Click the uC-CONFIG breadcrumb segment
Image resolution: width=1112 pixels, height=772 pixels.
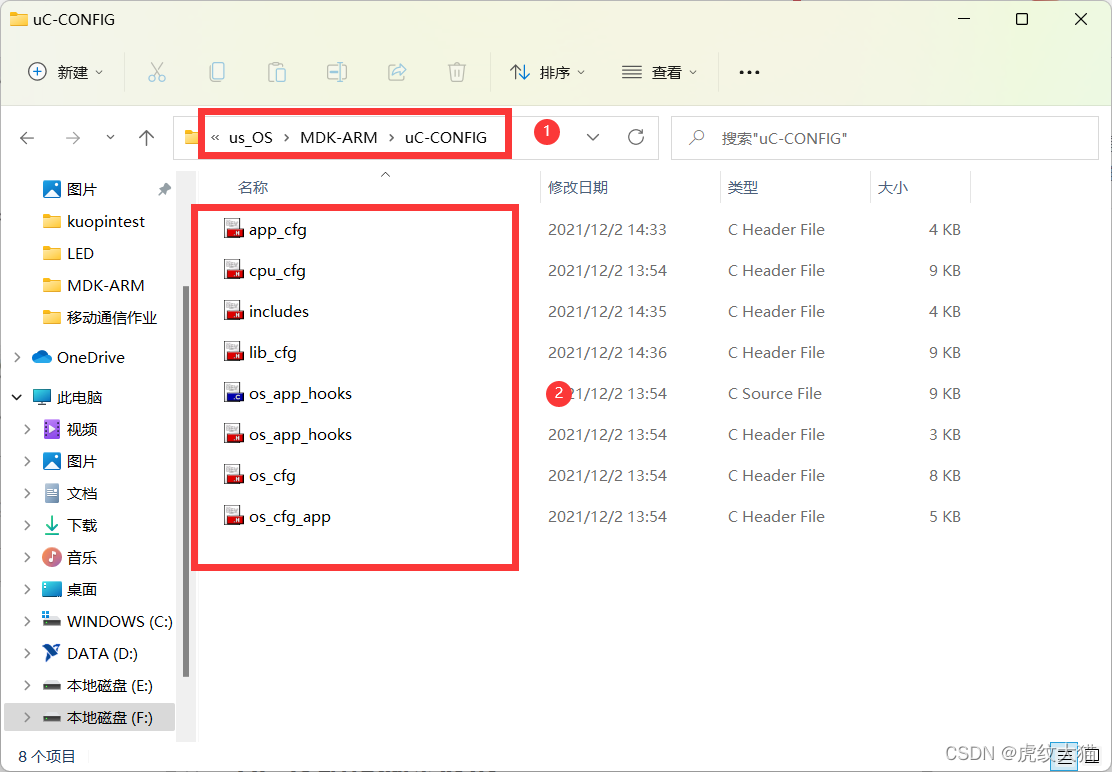pos(445,138)
